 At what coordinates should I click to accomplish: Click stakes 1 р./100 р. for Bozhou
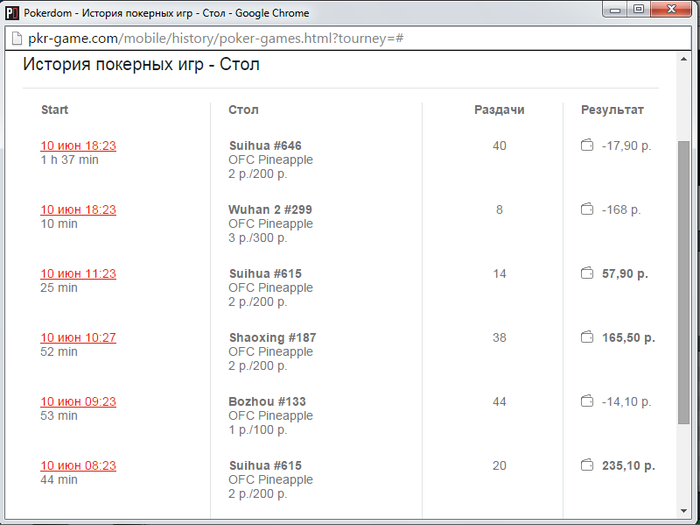[x=258, y=430]
